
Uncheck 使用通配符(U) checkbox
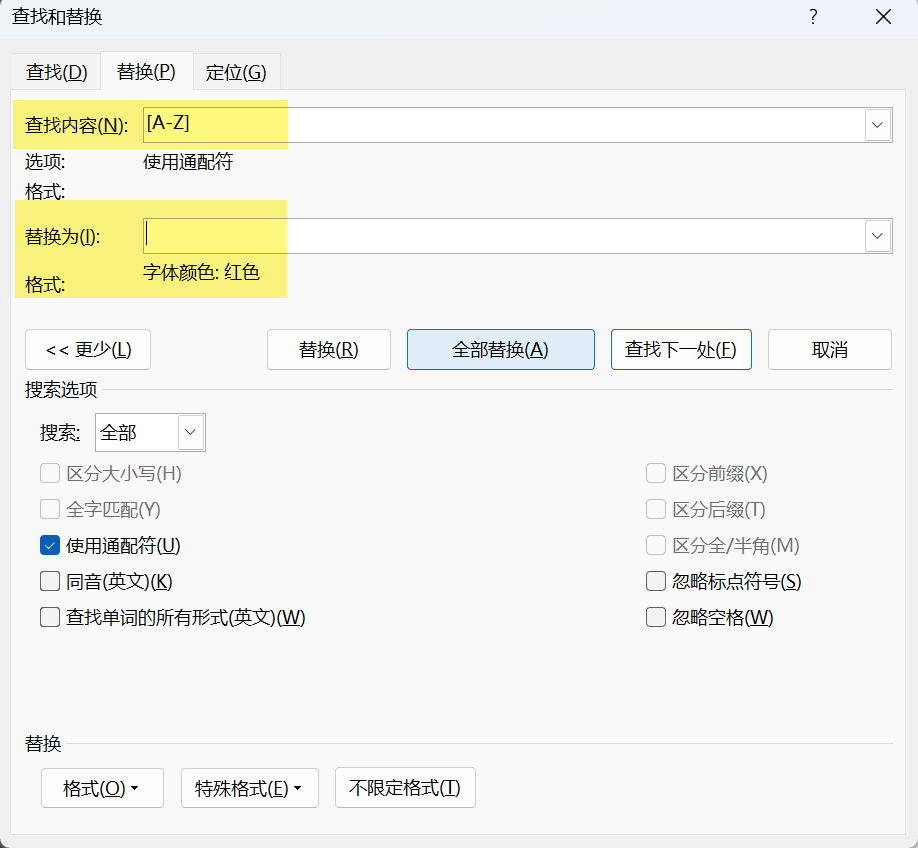50,545
